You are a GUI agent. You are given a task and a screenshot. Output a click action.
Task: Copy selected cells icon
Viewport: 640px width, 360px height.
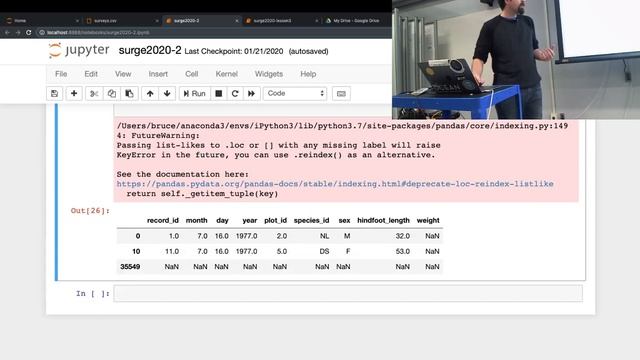pos(111,93)
